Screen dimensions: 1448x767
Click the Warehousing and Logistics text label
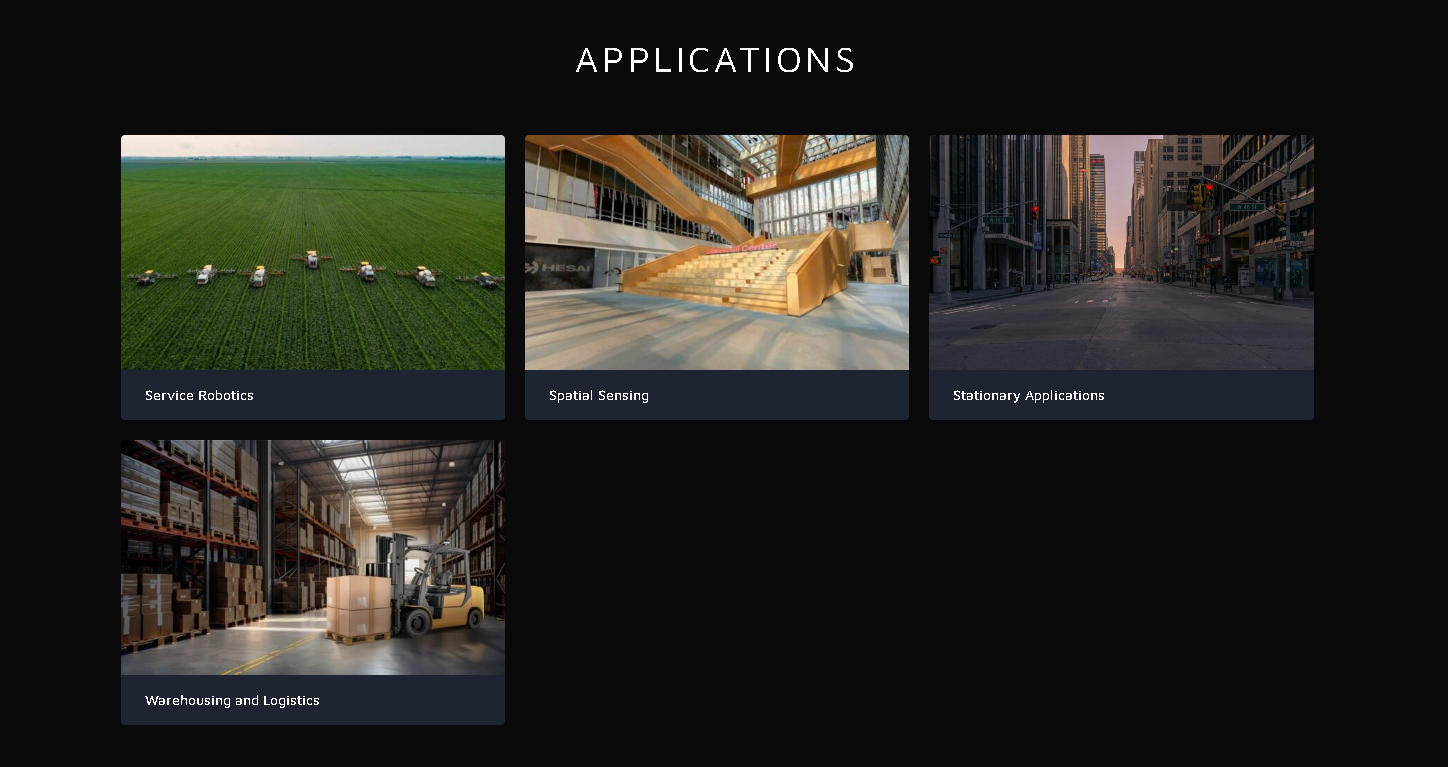point(232,700)
